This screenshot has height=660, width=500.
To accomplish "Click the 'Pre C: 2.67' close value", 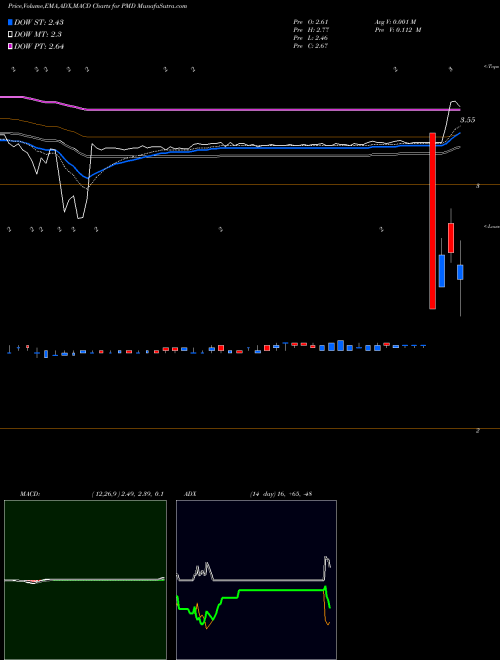I will (311, 46).
